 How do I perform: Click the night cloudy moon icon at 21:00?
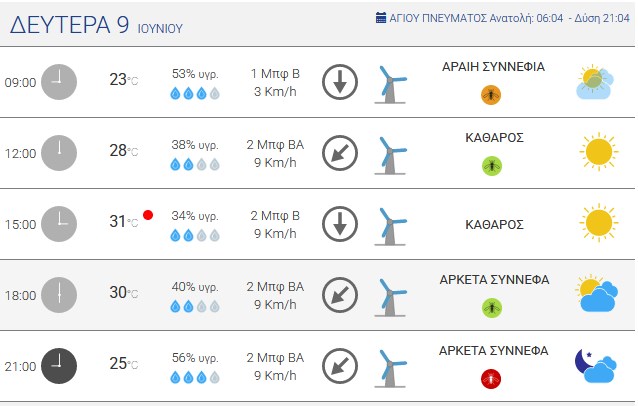coord(596,365)
